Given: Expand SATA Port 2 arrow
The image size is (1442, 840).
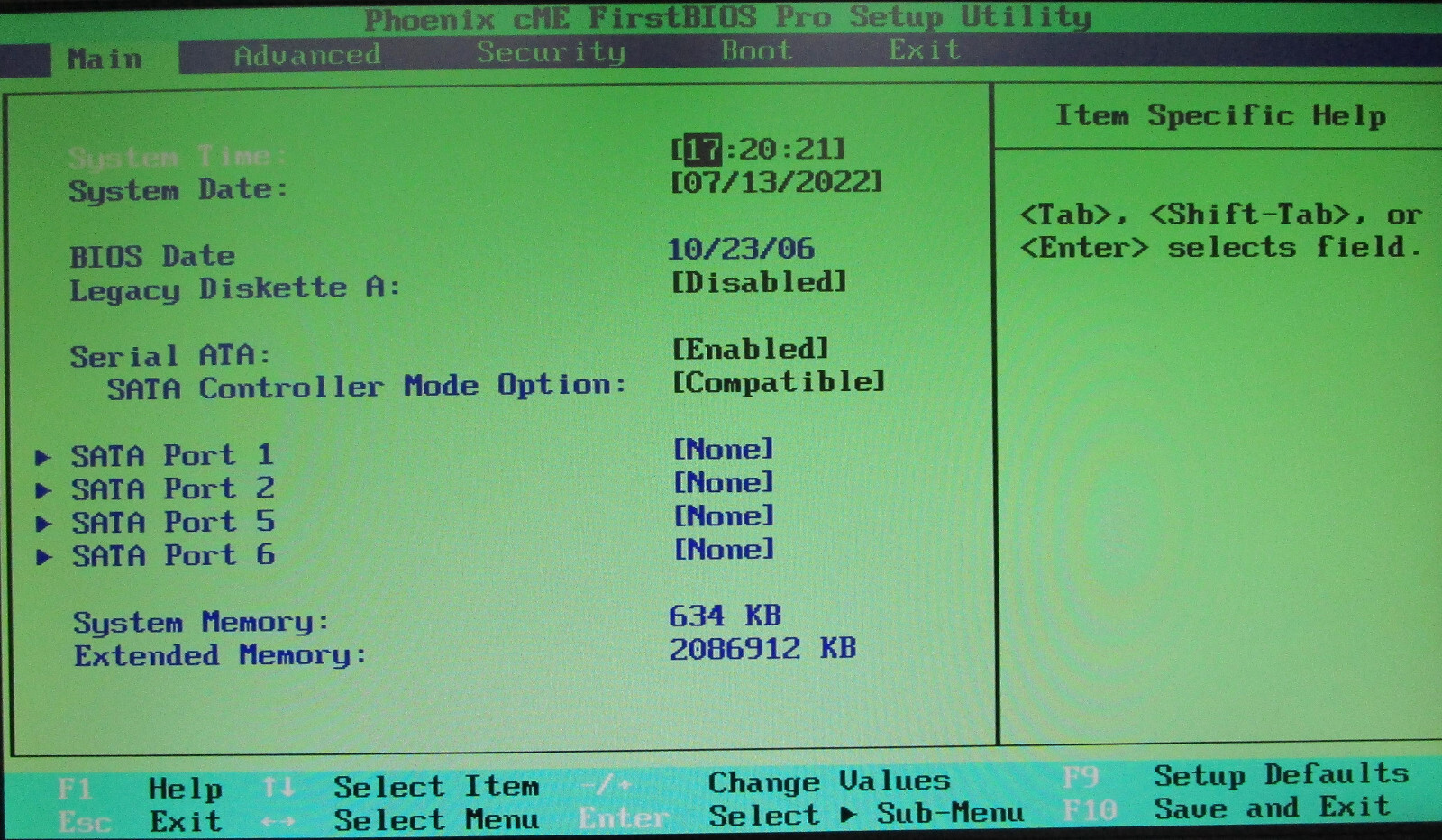Looking at the screenshot, I should click(x=42, y=490).
